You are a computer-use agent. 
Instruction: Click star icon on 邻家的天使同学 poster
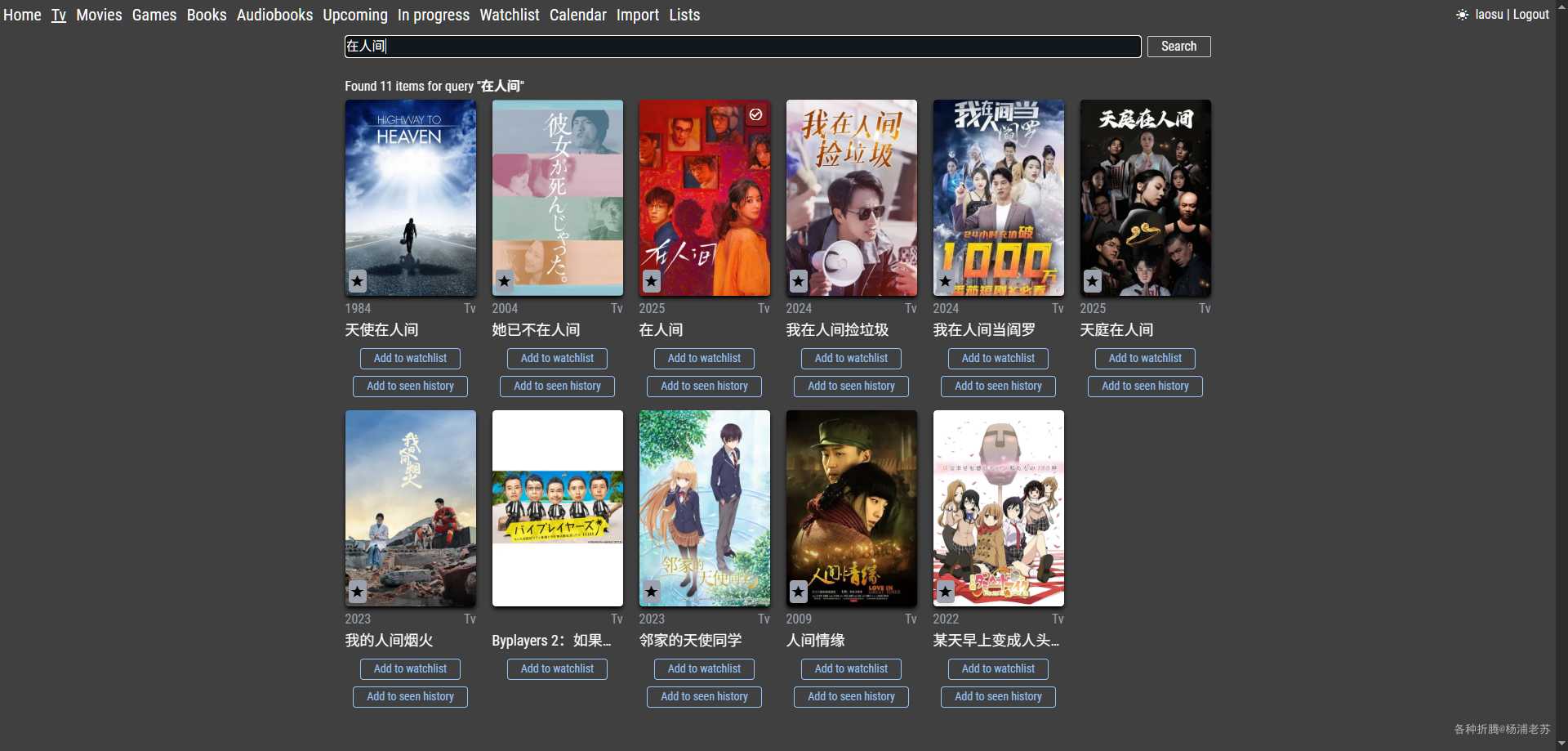(651, 592)
